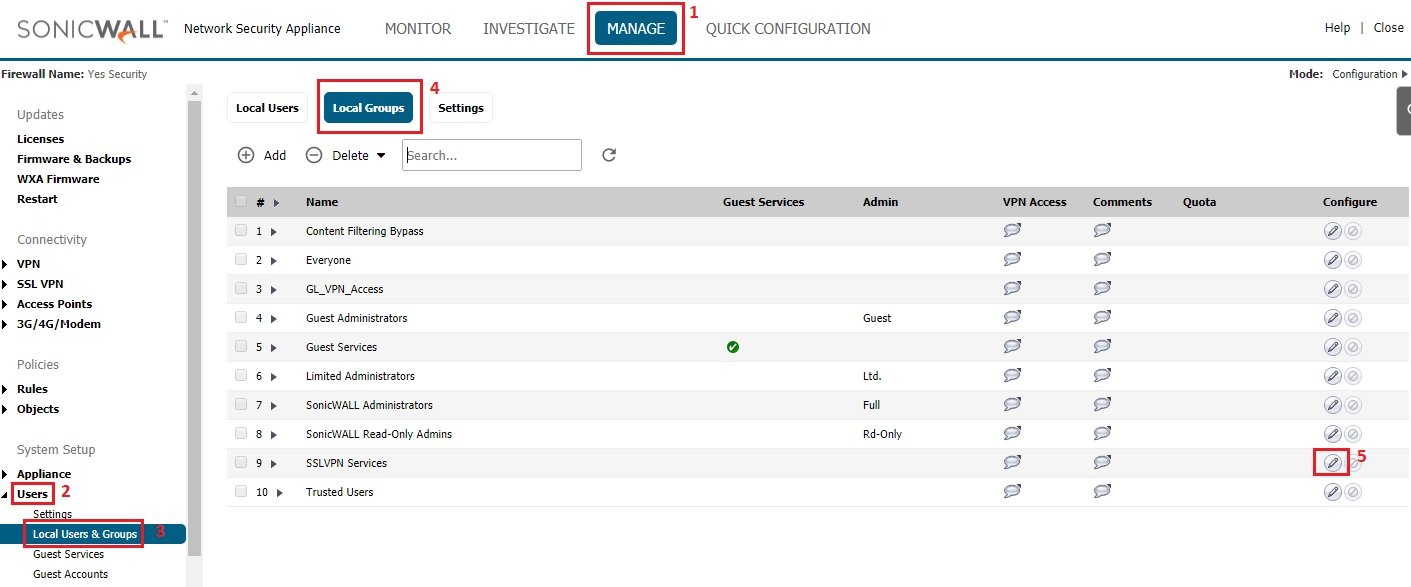Click the Help link

click(x=1337, y=27)
